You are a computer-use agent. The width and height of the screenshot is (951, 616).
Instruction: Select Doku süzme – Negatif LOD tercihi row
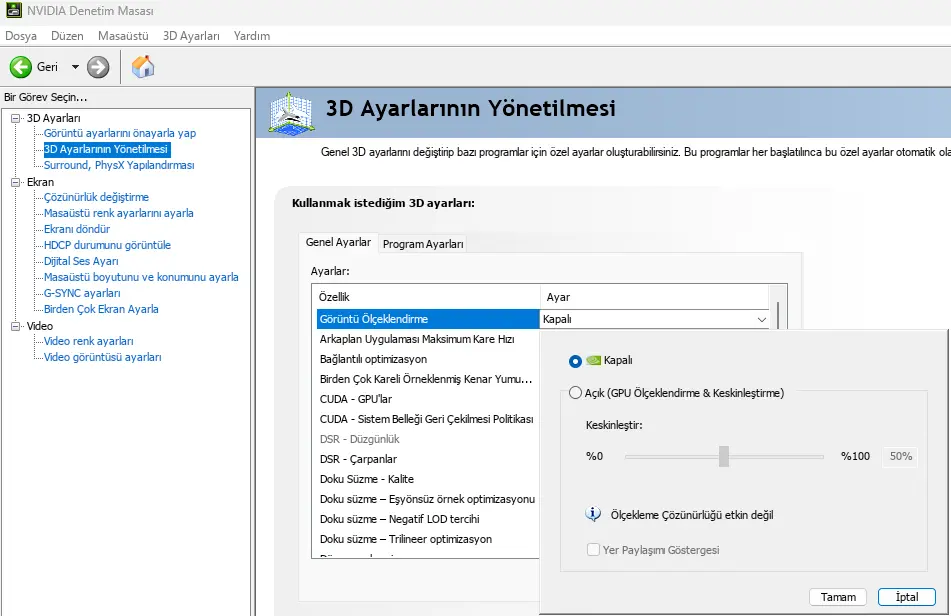(x=428, y=519)
